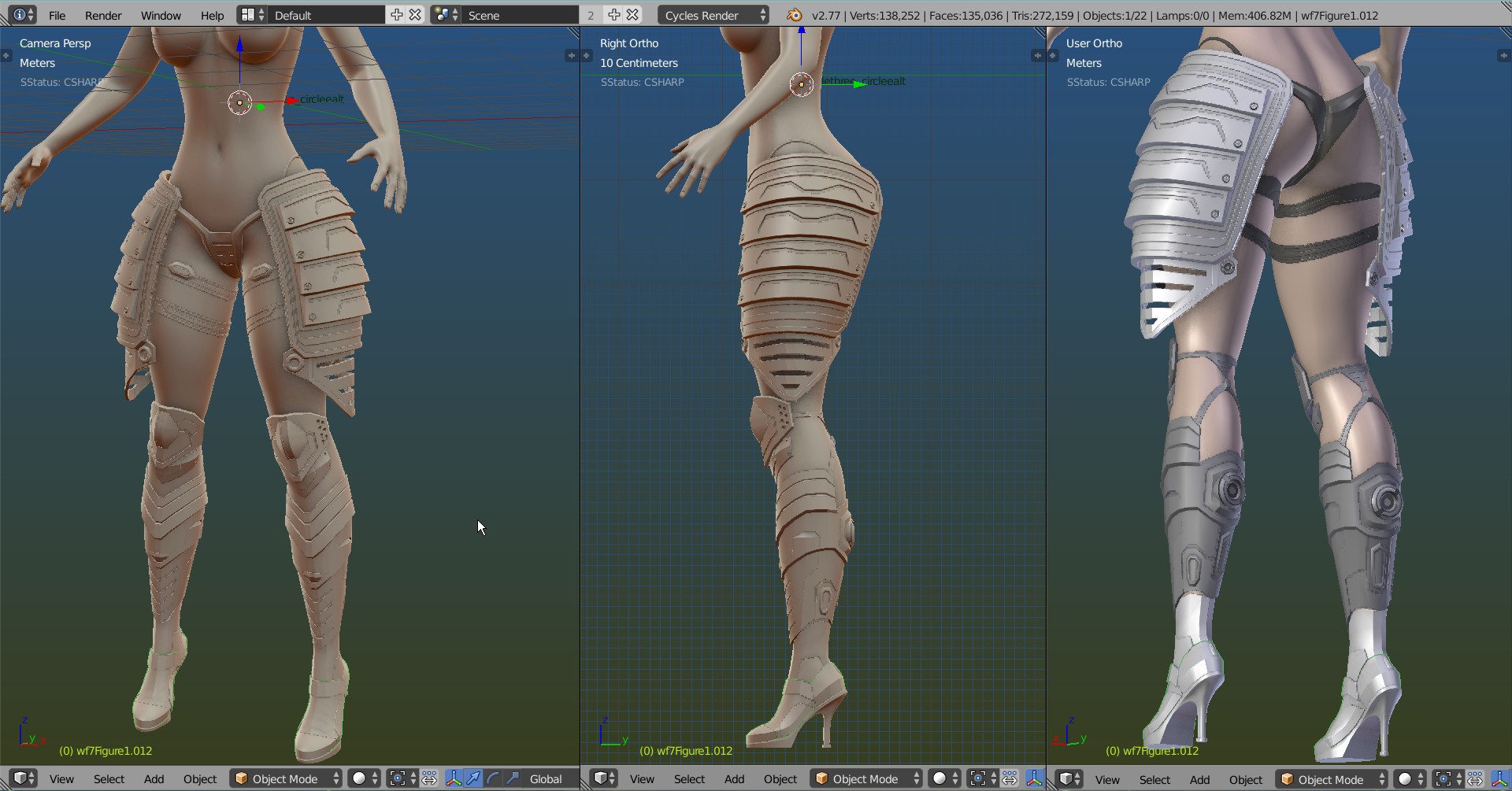Viewport: 1512px width, 791px height.
Task: Toggle manipulate center points in User Ortho viewport
Action: [1475, 778]
